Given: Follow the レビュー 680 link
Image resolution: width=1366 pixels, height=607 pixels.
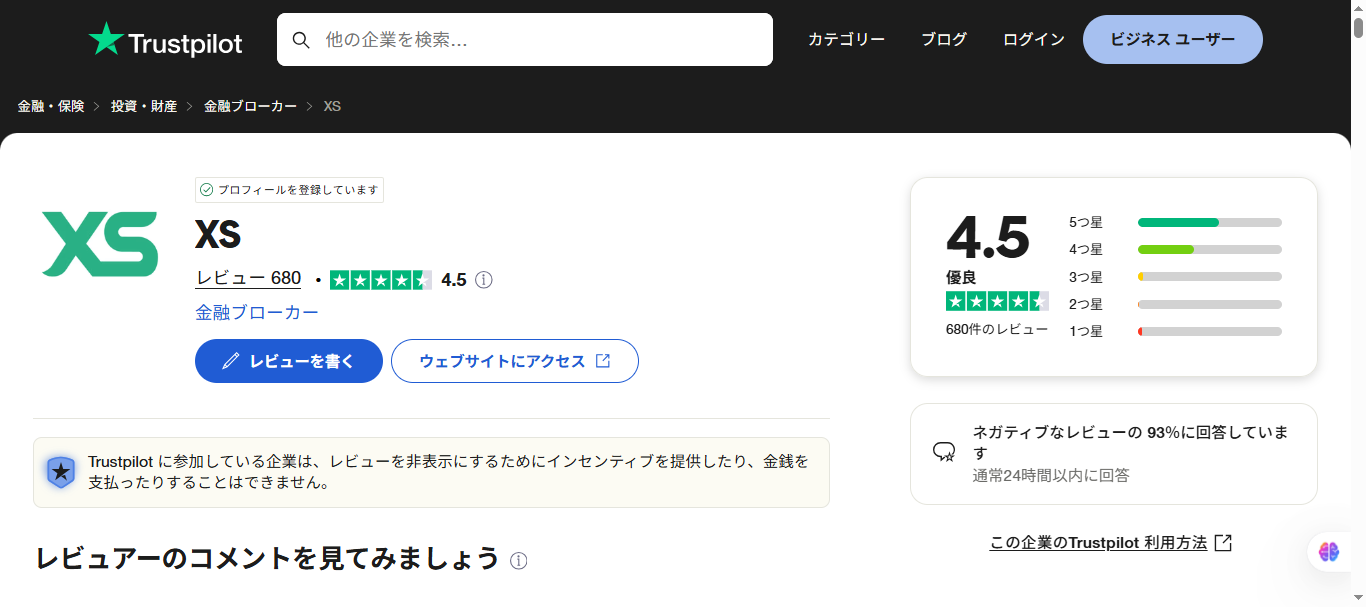Looking at the screenshot, I should pyautogui.click(x=248, y=278).
